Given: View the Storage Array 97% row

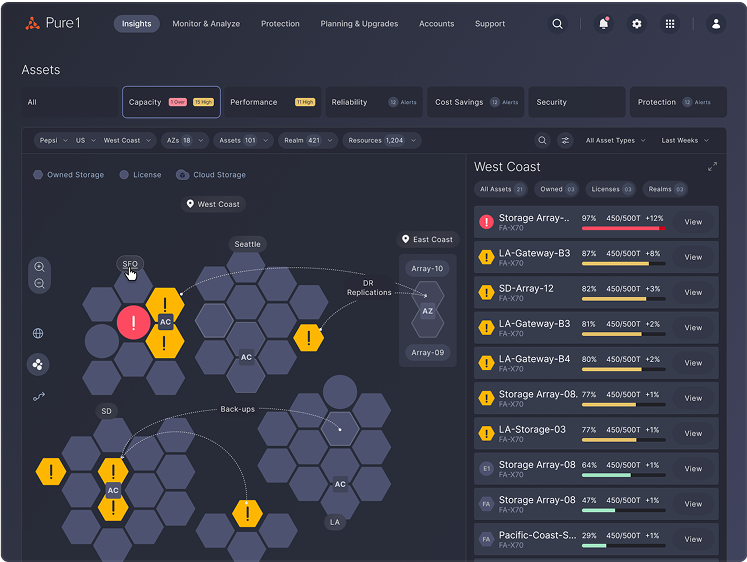Looking at the screenshot, I should [x=693, y=222].
